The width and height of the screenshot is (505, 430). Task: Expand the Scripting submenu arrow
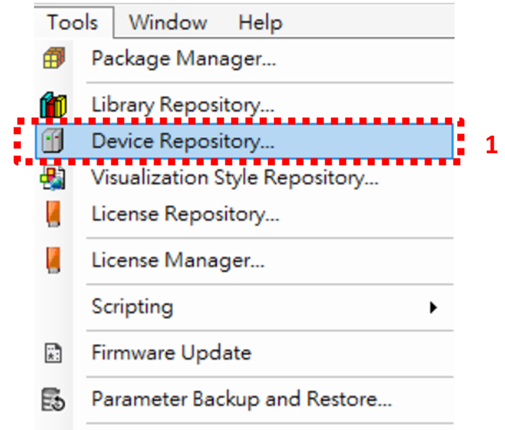pyautogui.click(x=433, y=307)
